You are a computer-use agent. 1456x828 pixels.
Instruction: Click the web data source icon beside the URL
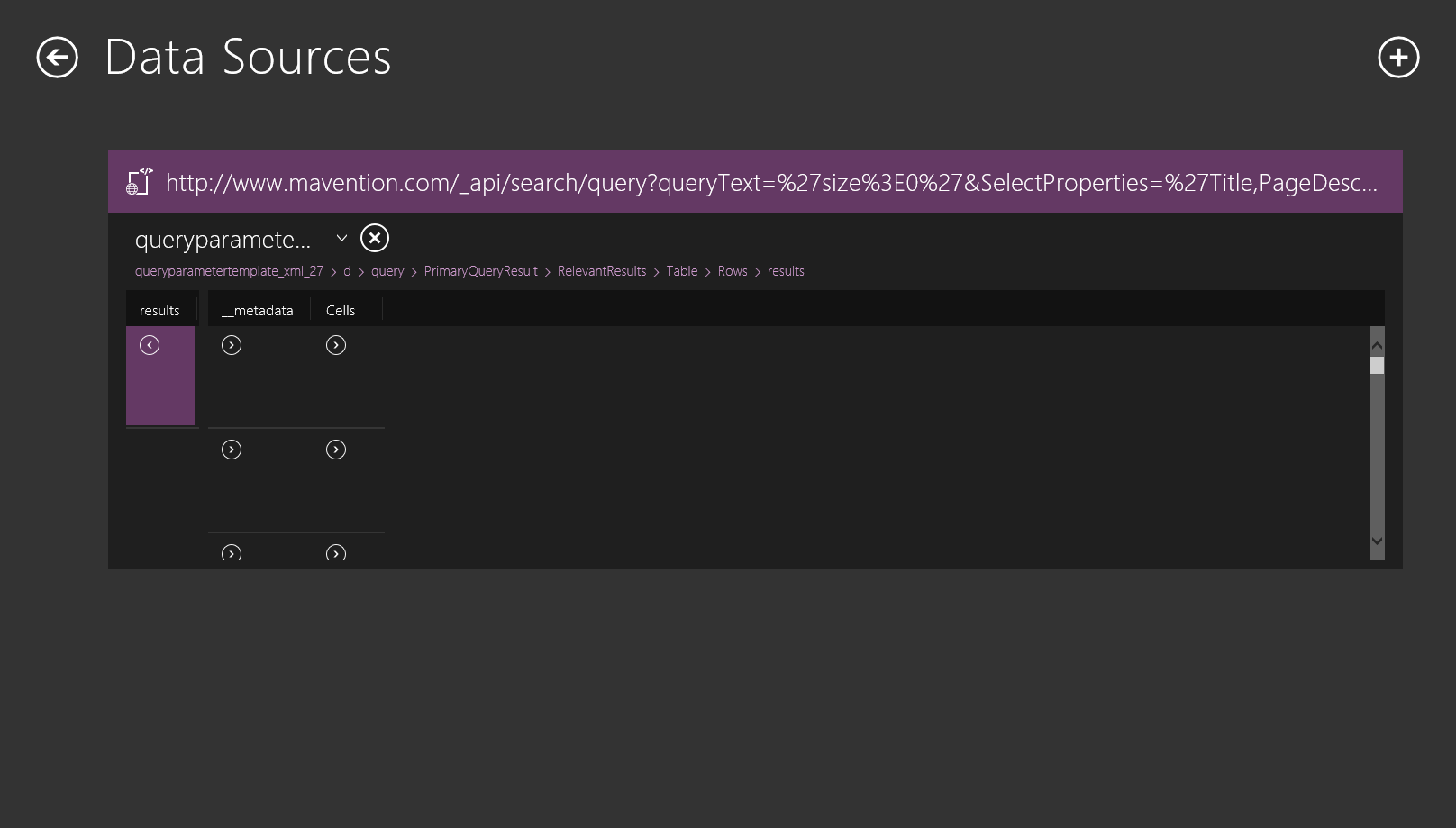tap(139, 182)
